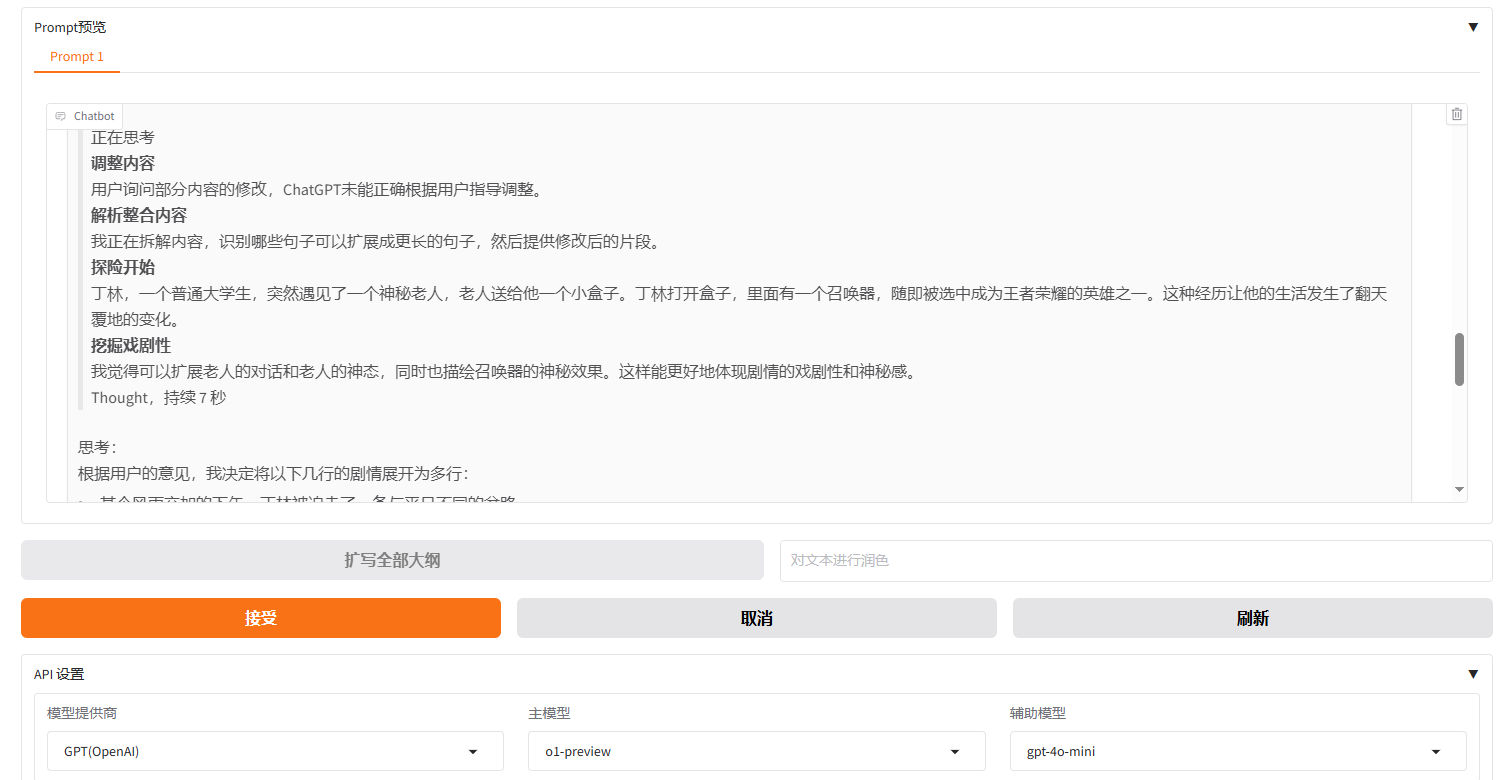Screen dimensions: 1503x780
Task: Open the 辅助模型 gpt-4o-mini dropdown
Action: tap(1238, 751)
